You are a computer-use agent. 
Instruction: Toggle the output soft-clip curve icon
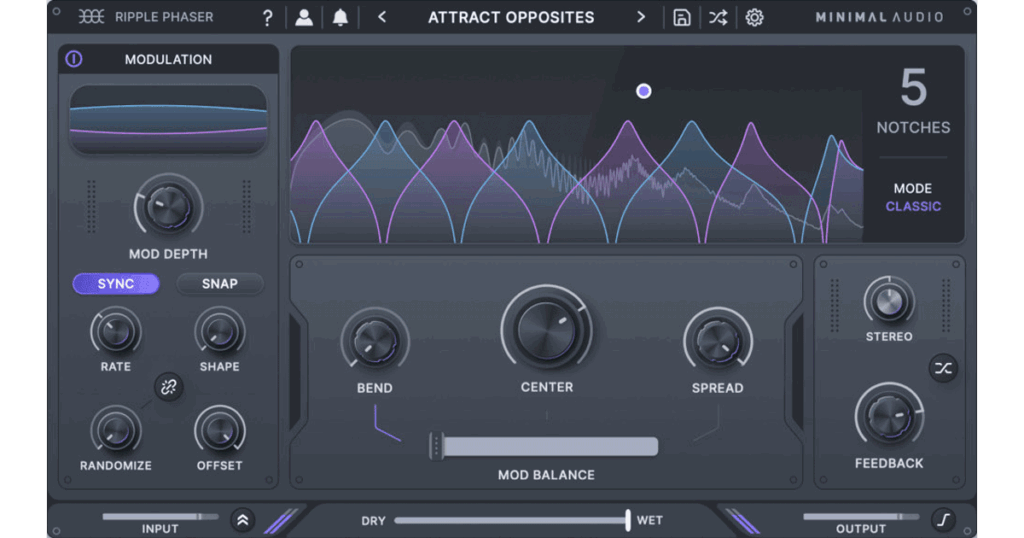coord(943,520)
